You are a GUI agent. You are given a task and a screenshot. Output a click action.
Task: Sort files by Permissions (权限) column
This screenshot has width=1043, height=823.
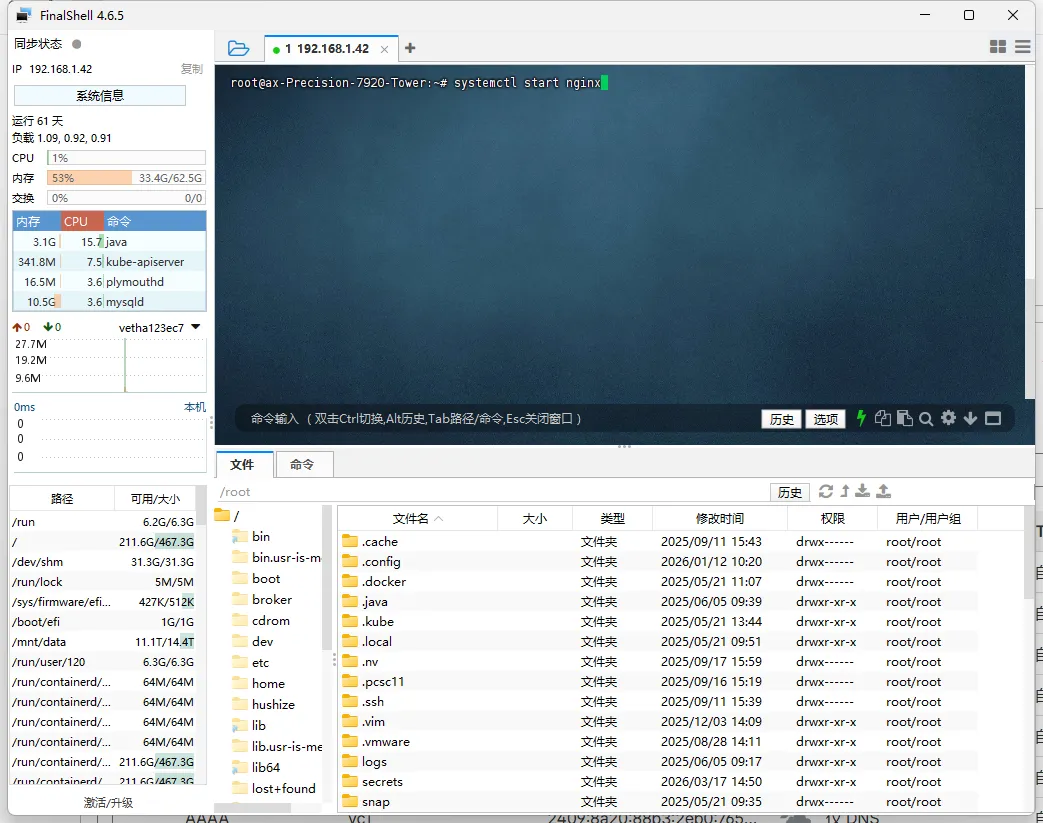pyautogui.click(x=833, y=518)
